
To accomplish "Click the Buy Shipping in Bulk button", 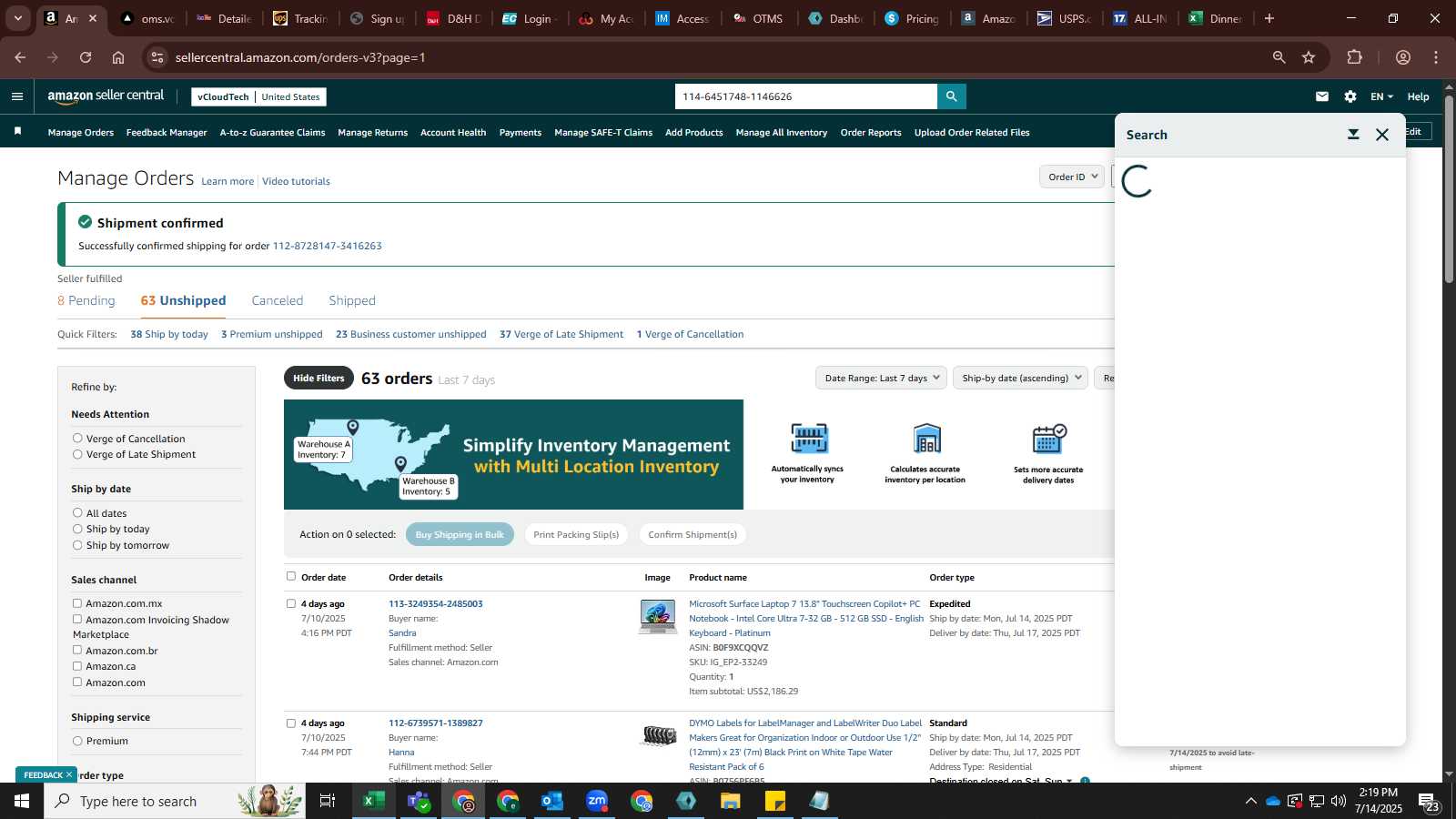I will [460, 534].
